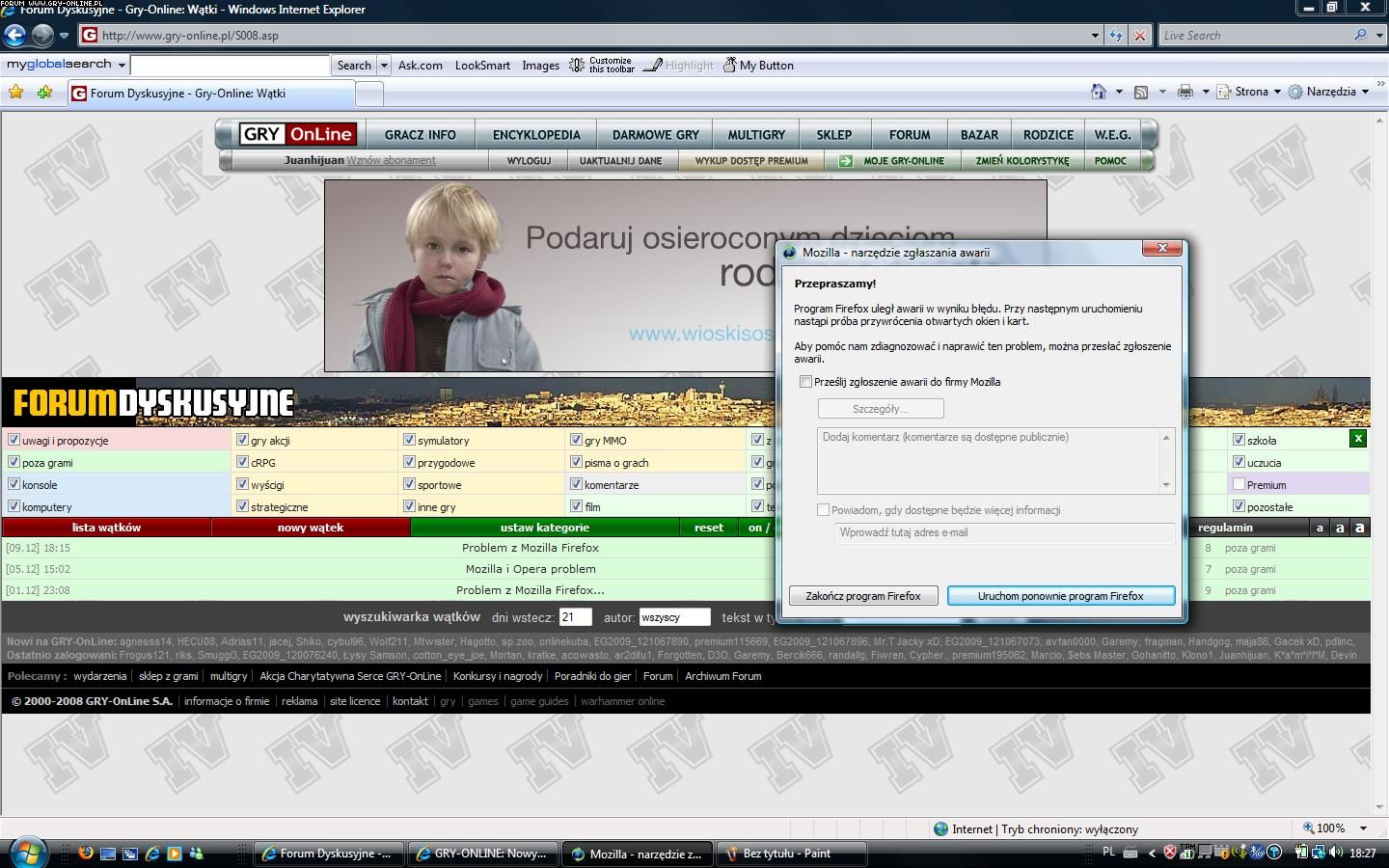The height and width of the screenshot is (868, 1389).
Task: Click the browser Forward arrow button
Action: click(x=42, y=36)
